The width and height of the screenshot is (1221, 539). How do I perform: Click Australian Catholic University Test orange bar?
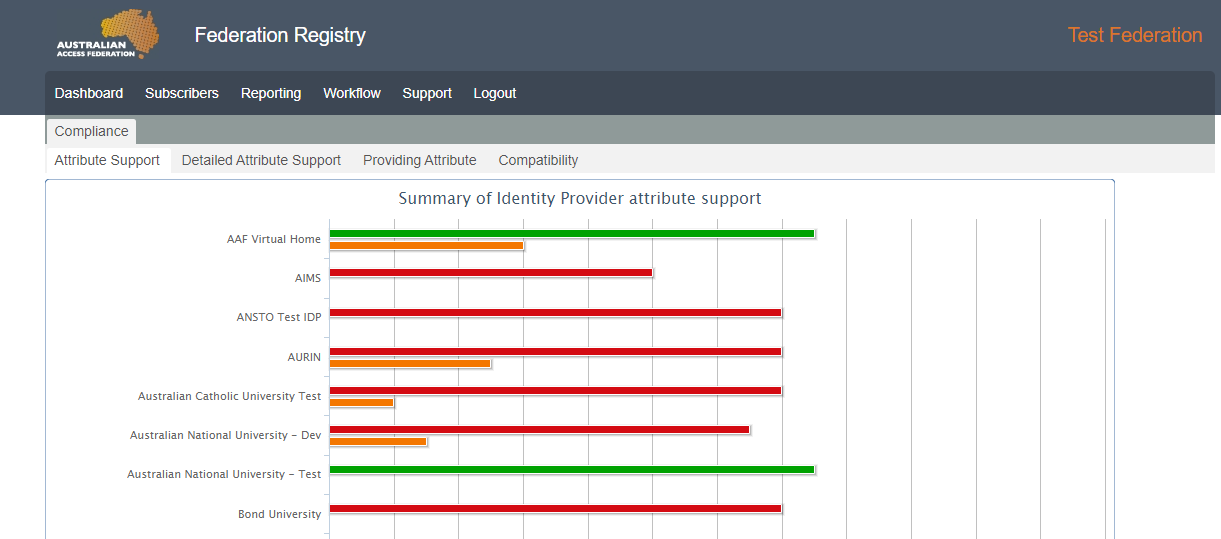[x=362, y=402]
